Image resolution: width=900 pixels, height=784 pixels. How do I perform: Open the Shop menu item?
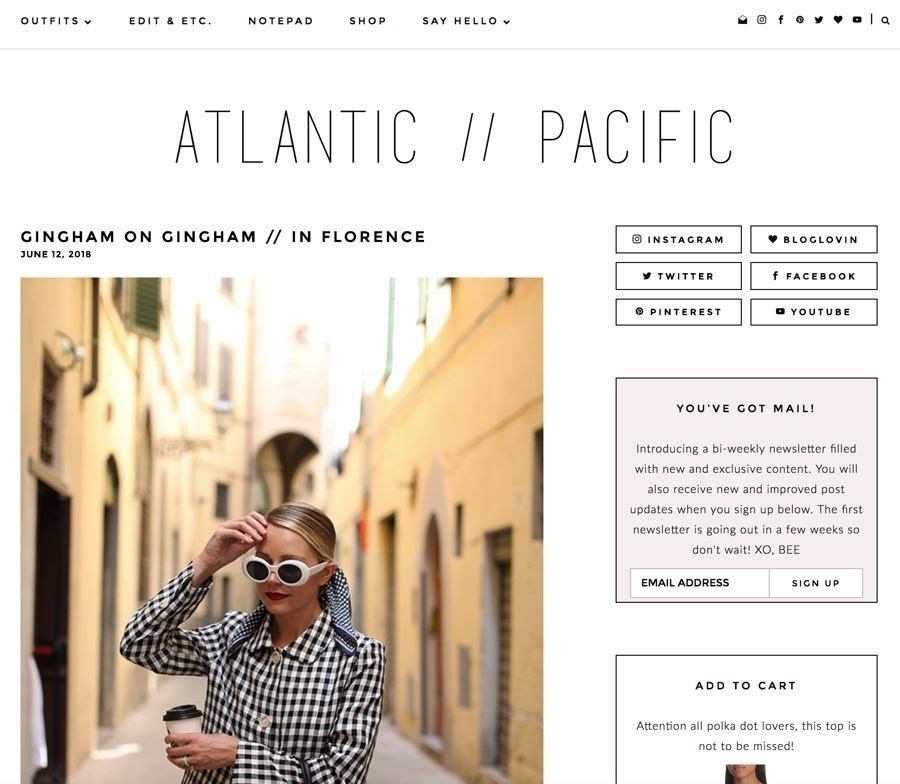368,21
